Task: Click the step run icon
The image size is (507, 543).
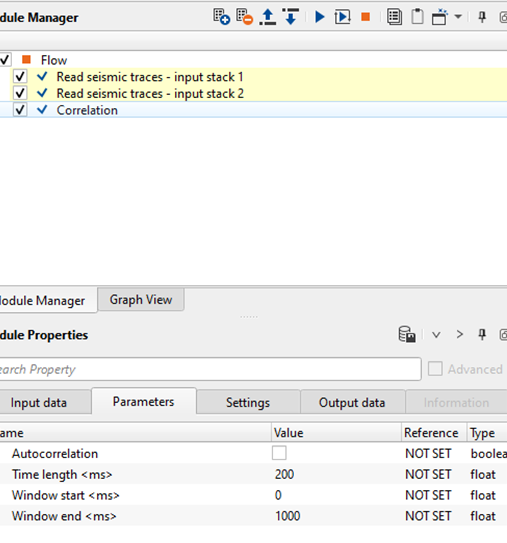Action: (343, 17)
